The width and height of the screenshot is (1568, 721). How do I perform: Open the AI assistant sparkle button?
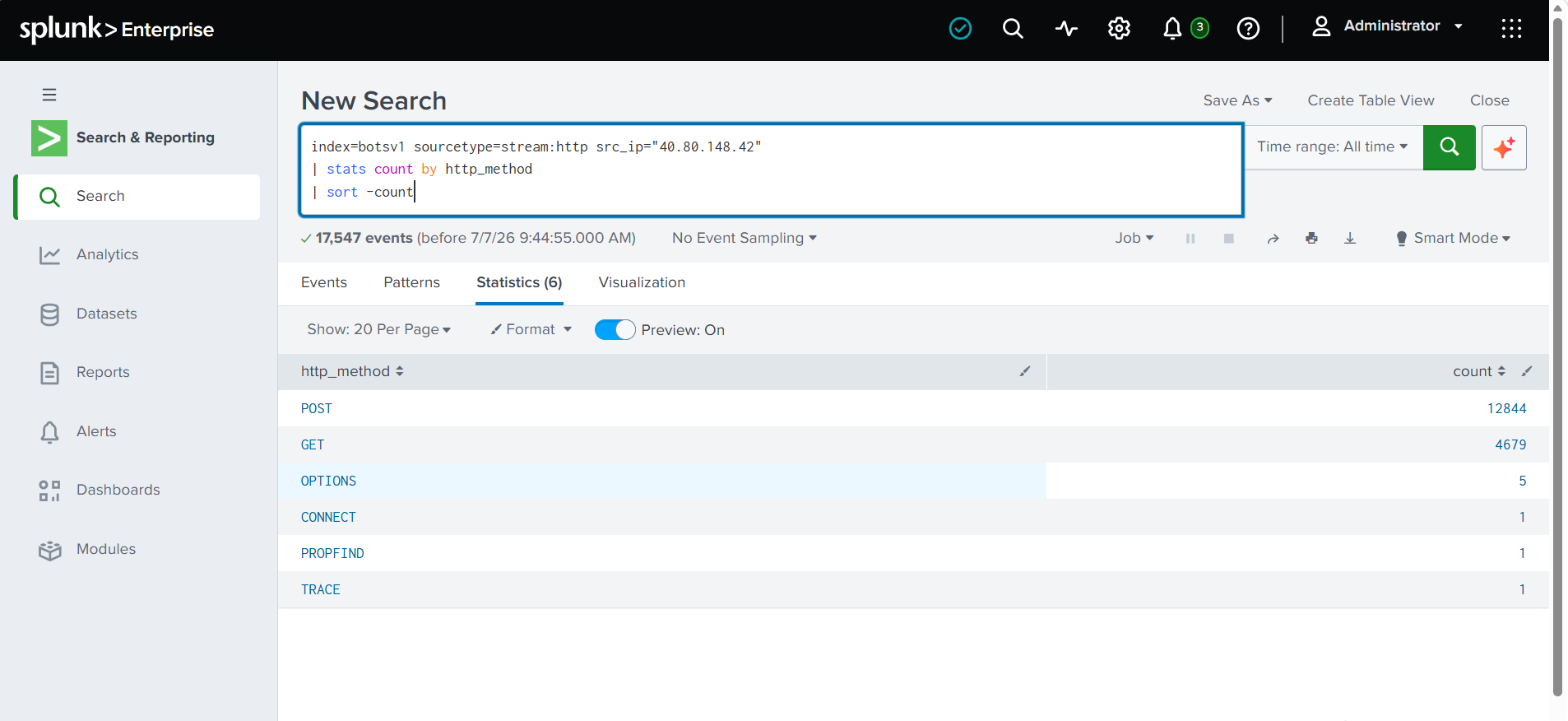point(1504,147)
